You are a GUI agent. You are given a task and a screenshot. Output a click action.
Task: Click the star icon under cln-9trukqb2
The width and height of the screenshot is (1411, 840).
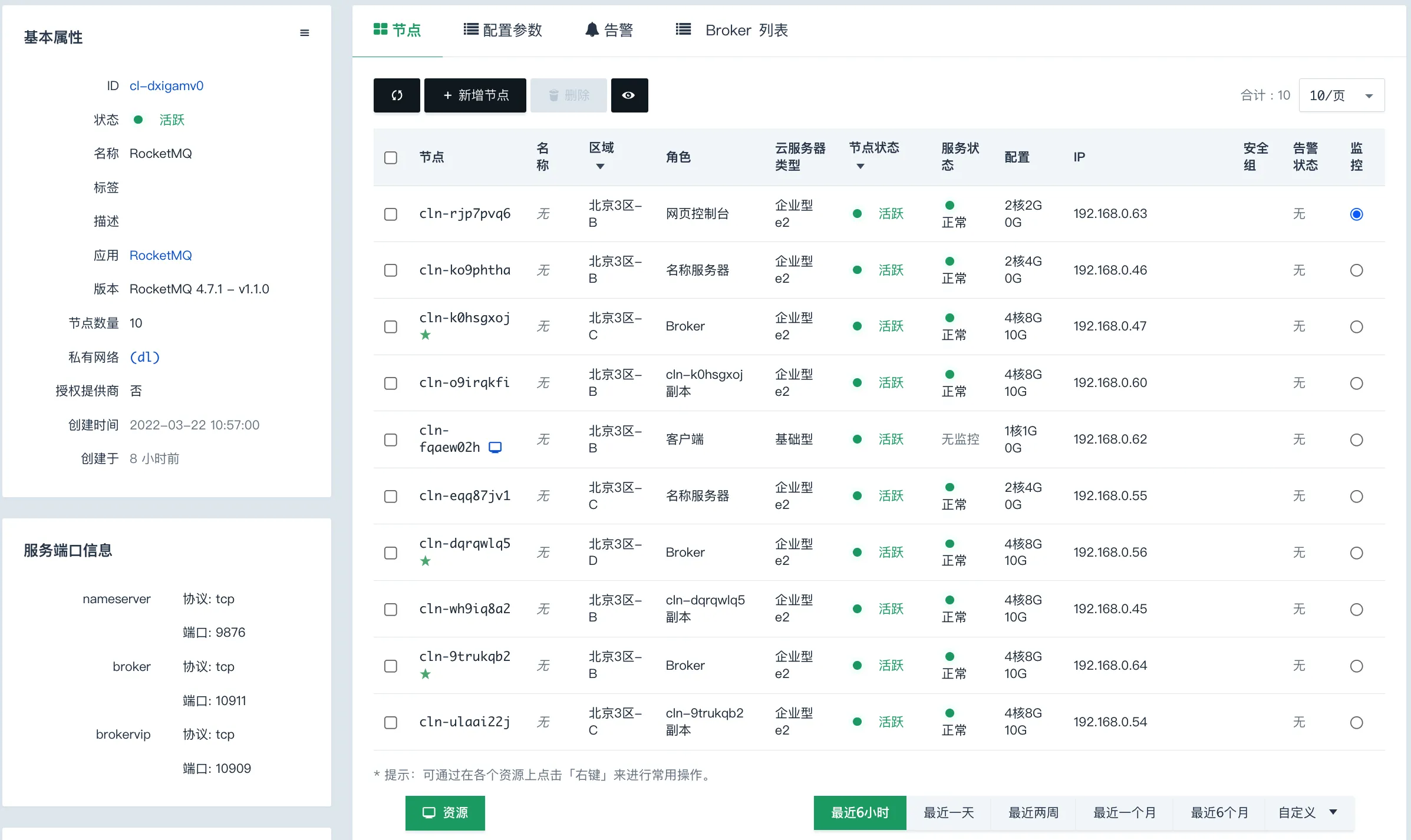pos(426,674)
